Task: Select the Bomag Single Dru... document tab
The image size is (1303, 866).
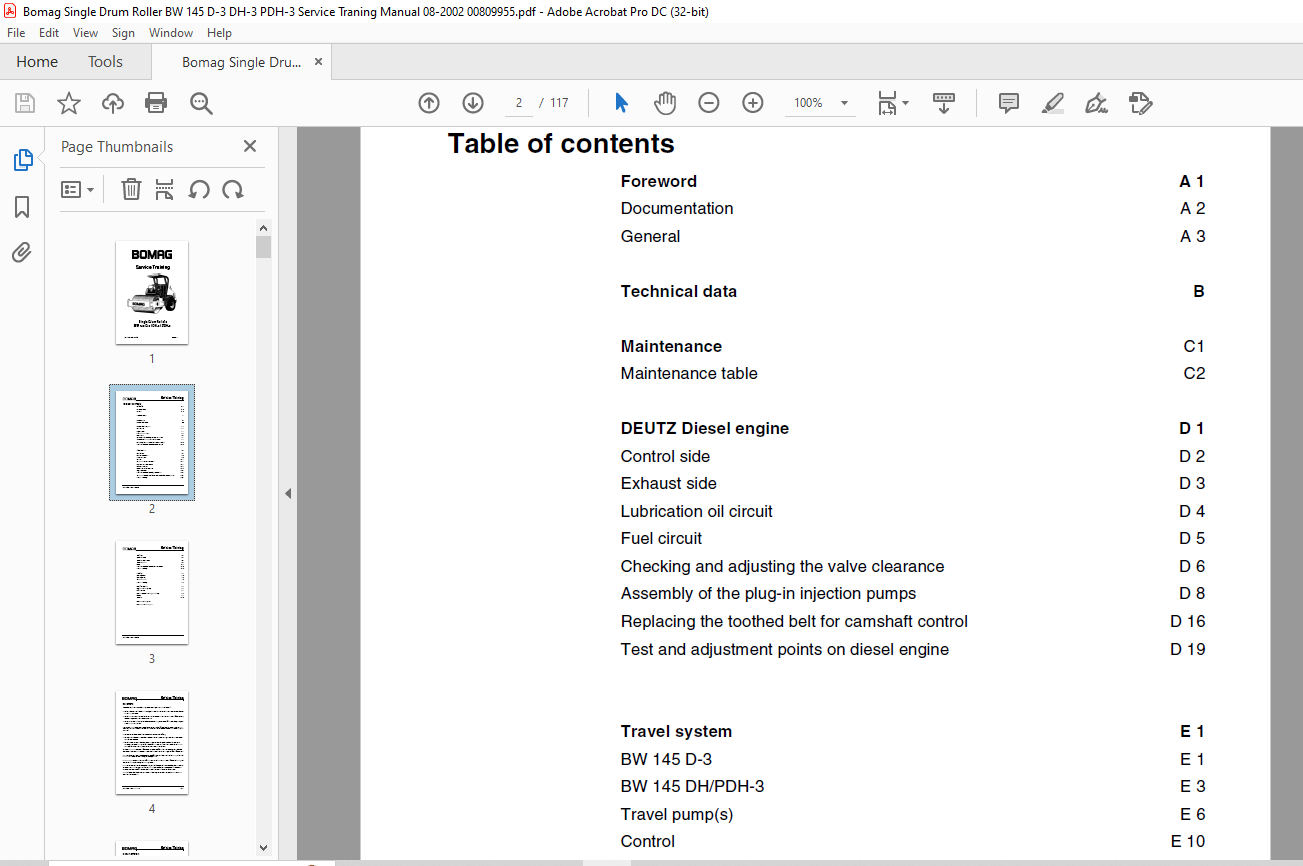Action: (241, 62)
